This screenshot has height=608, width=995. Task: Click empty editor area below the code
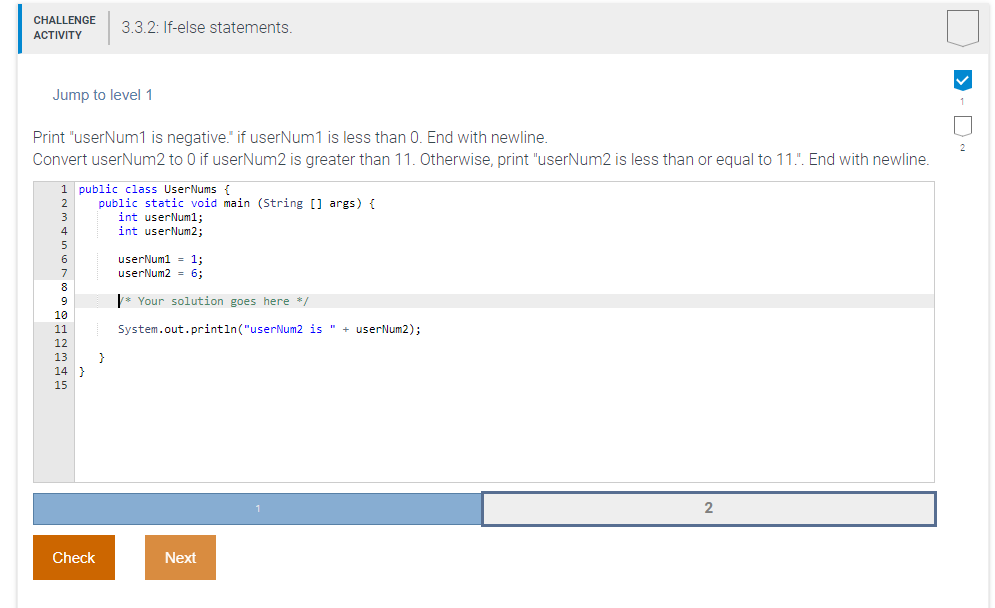[504, 437]
